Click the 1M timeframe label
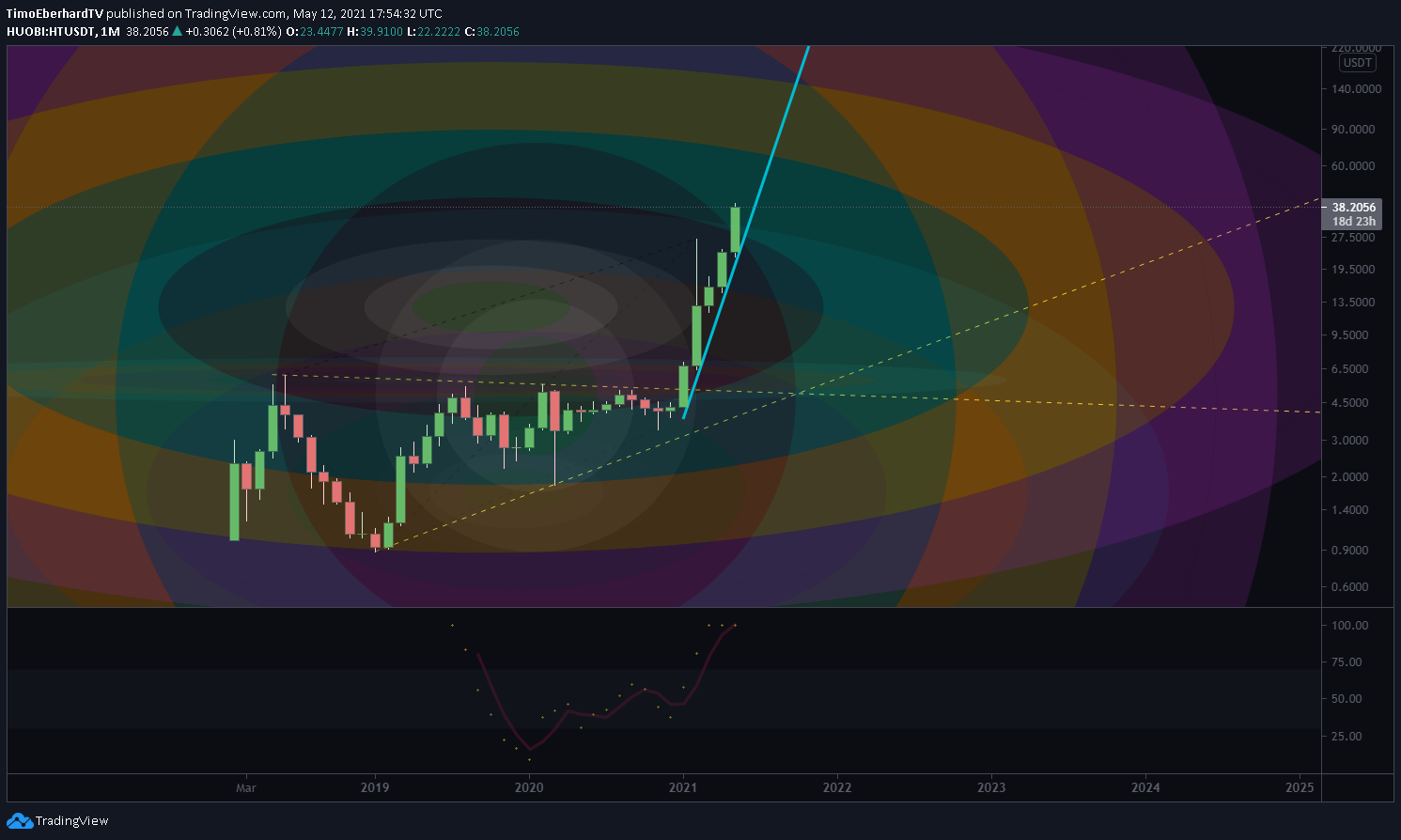This screenshot has height=840, width=1401. tap(111, 32)
